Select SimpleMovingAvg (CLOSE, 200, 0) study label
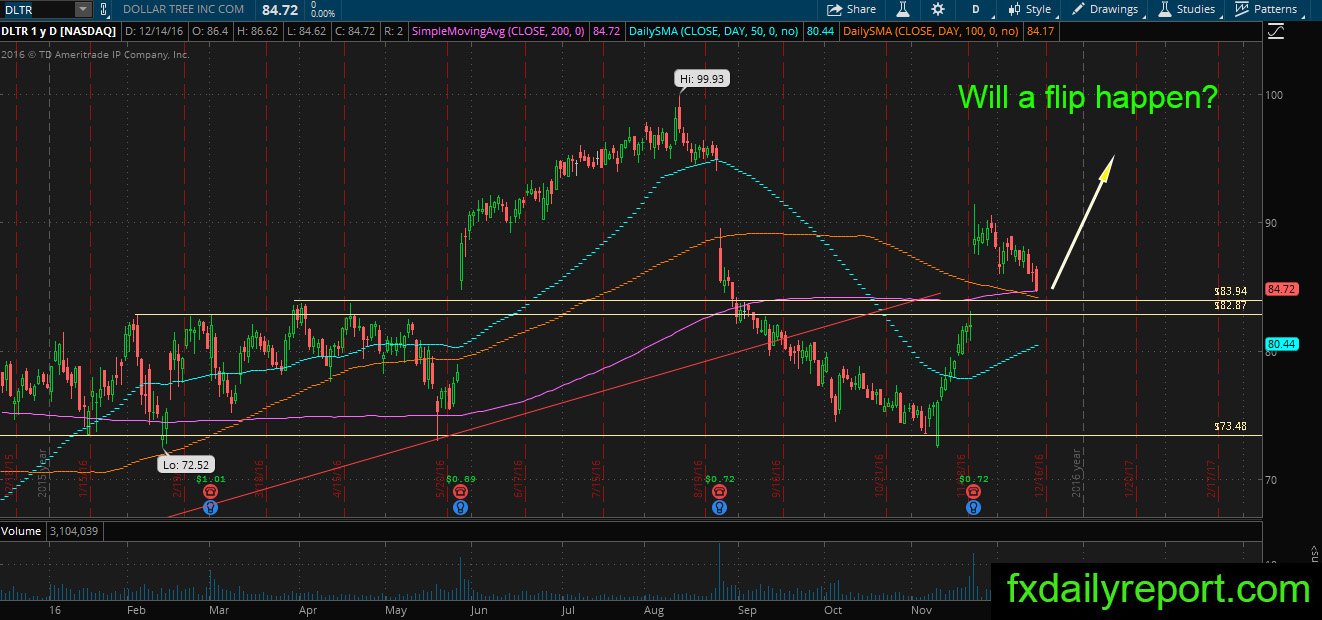1322x620 pixels. (498, 32)
